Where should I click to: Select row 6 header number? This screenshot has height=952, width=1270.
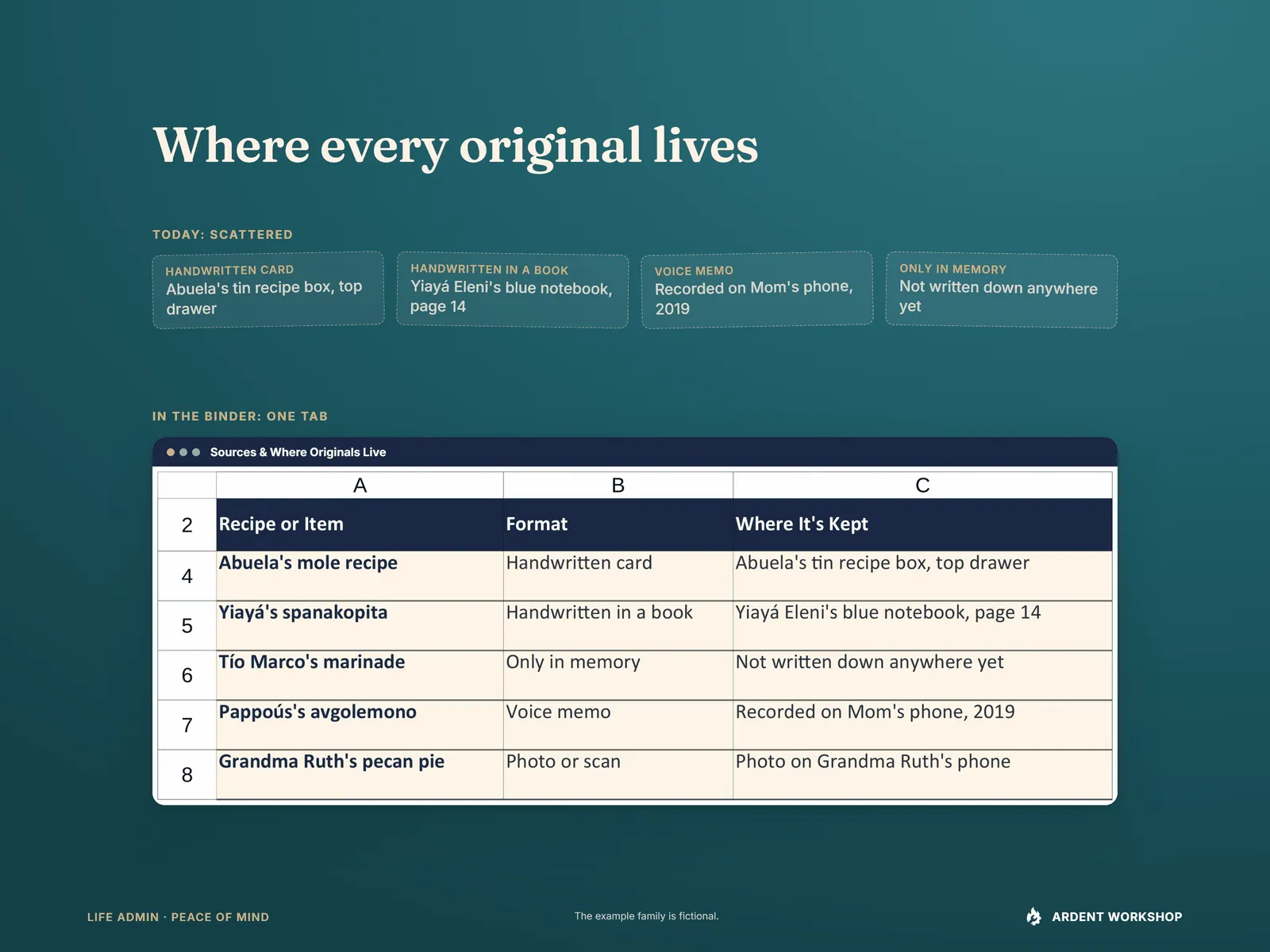[187, 675]
